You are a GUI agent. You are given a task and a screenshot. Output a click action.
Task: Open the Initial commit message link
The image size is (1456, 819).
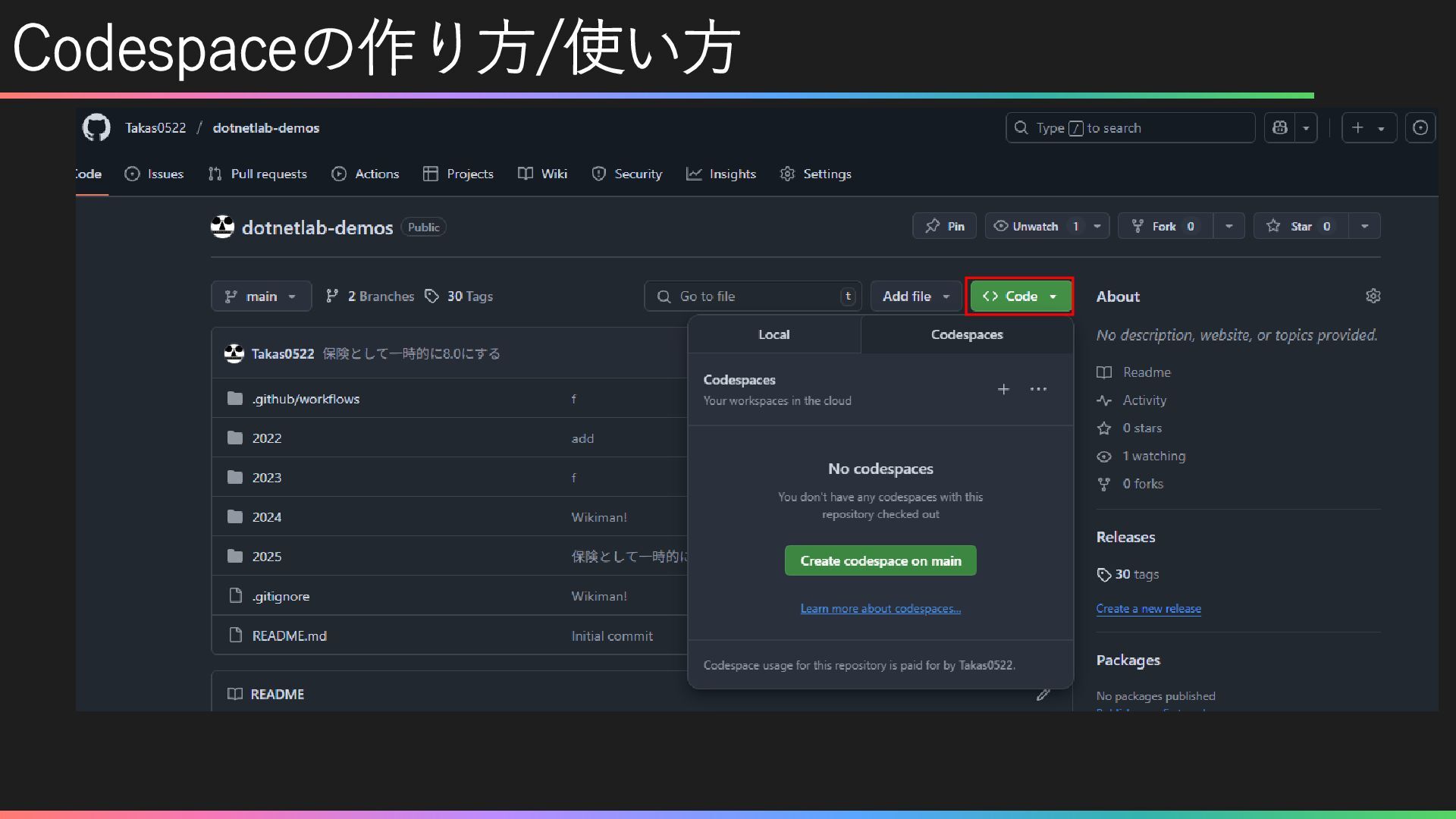tap(612, 636)
